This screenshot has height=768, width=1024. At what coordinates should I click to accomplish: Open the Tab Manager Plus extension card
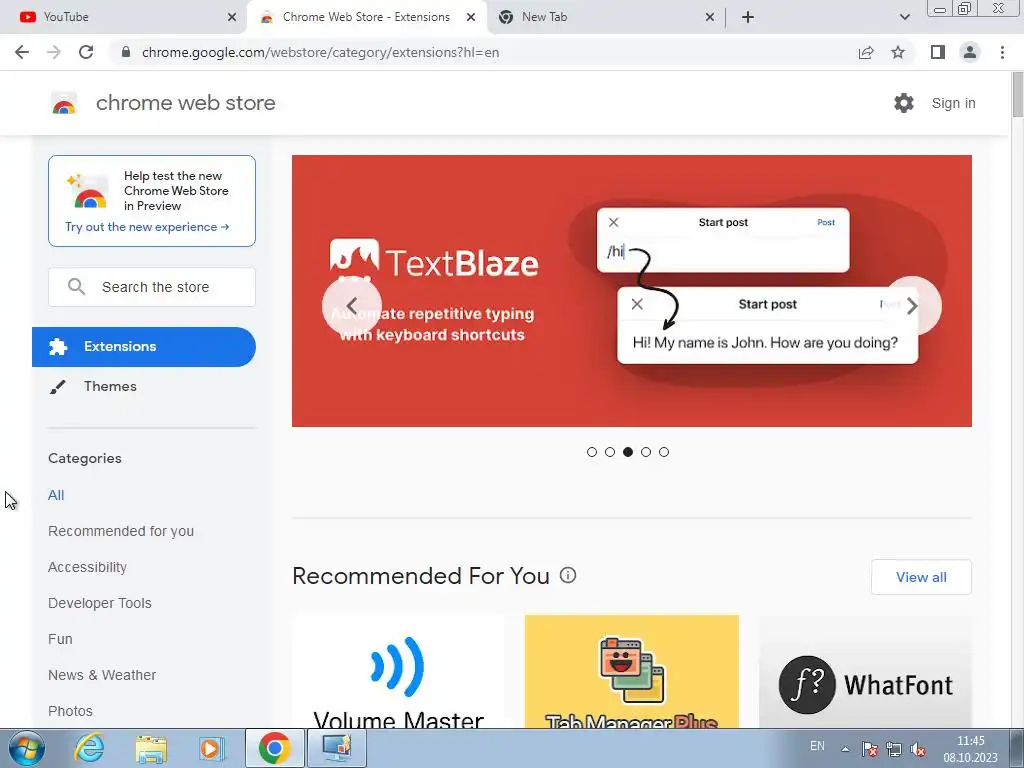click(x=632, y=671)
